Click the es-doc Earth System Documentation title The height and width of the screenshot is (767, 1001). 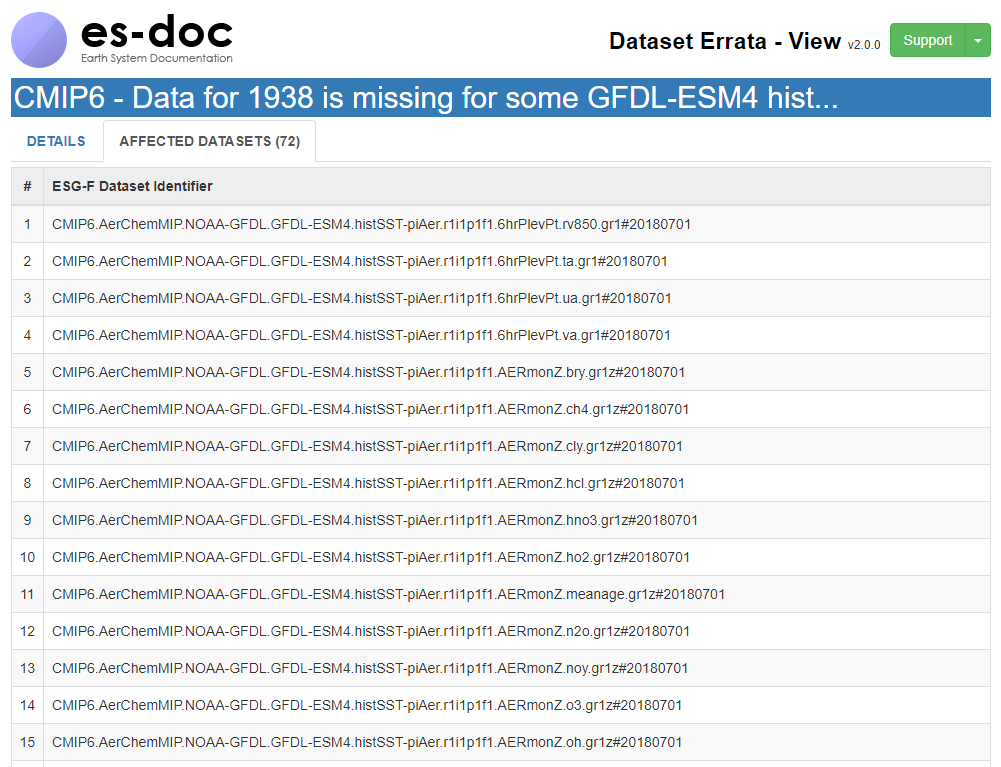pos(156,39)
